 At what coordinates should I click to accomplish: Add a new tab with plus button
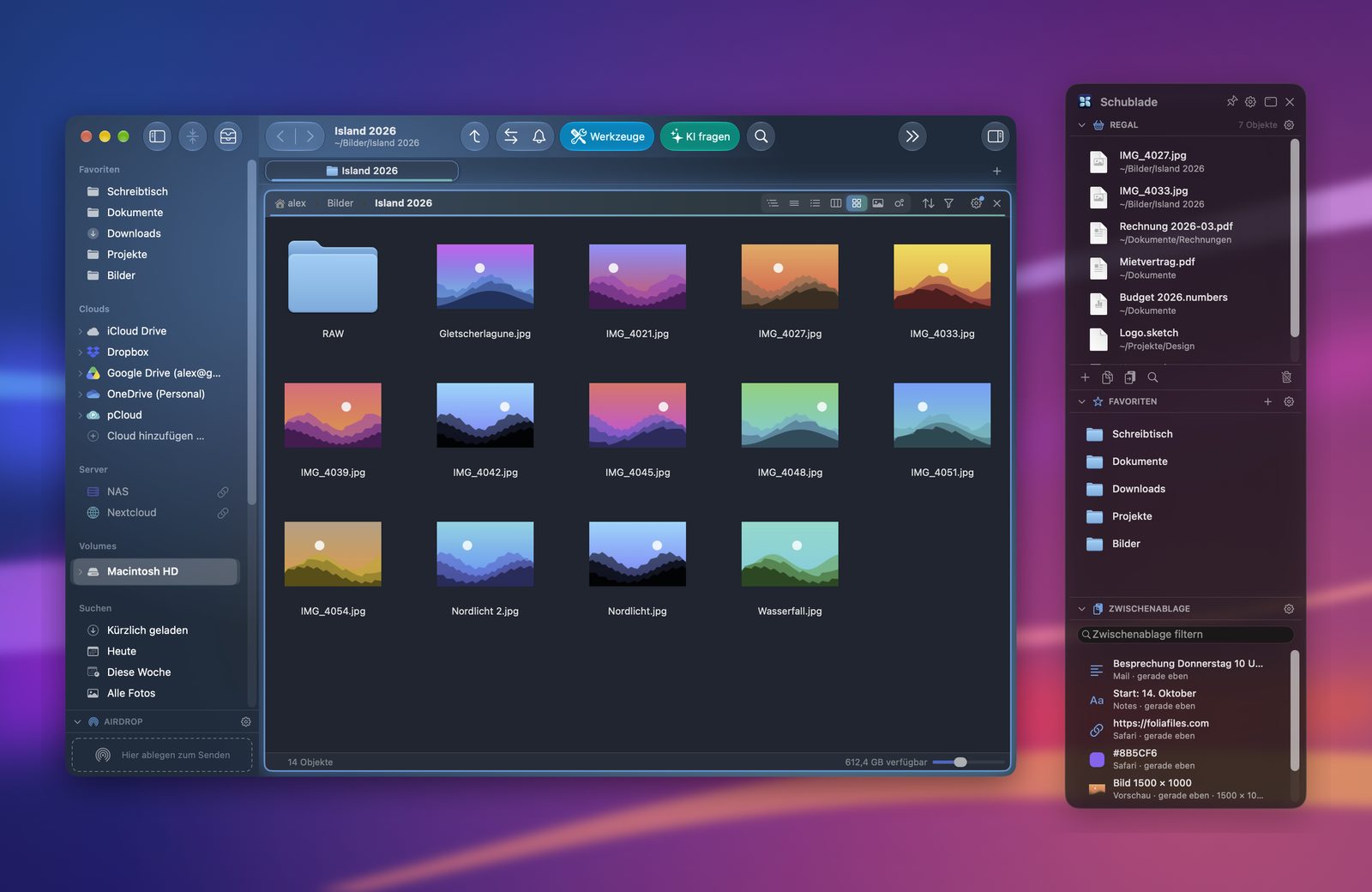[996, 171]
